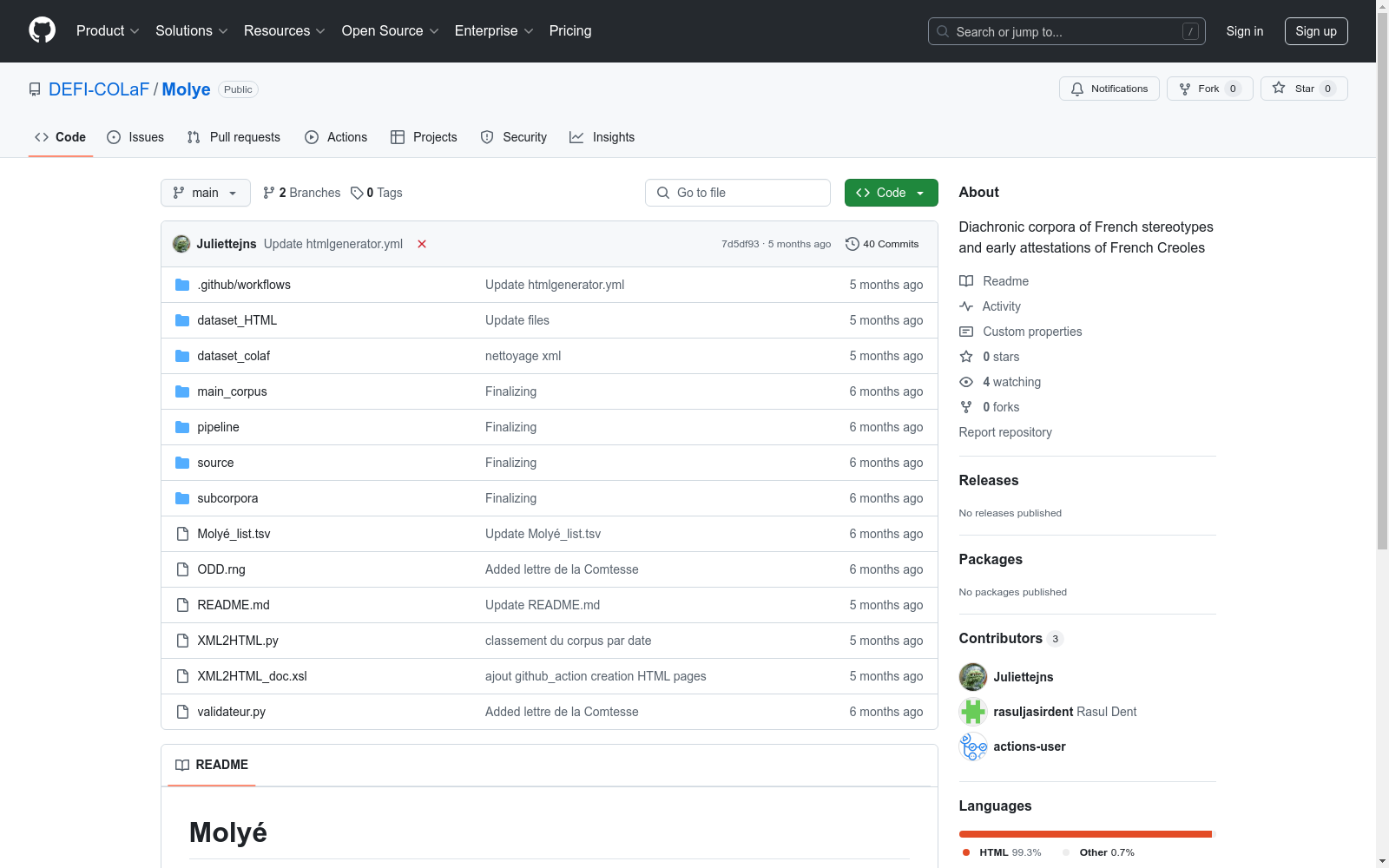The width and height of the screenshot is (1389, 868).
Task: Click the book icon in README header
Action: 182,765
